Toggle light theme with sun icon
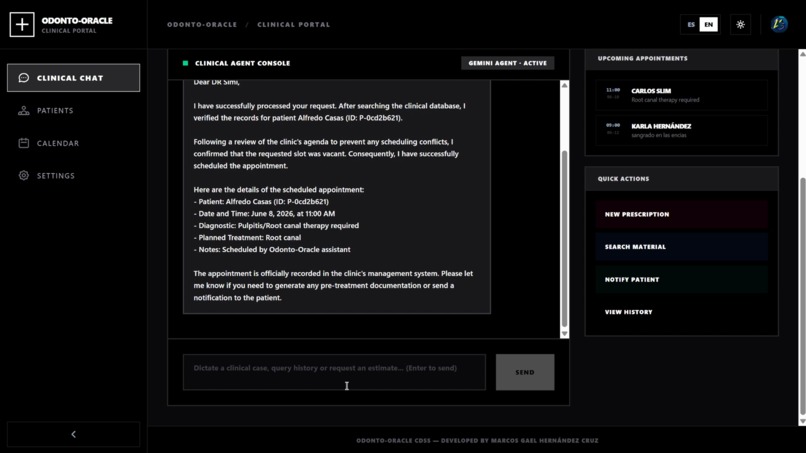This screenshot has width=806, height=453. [x=740, y=25]
